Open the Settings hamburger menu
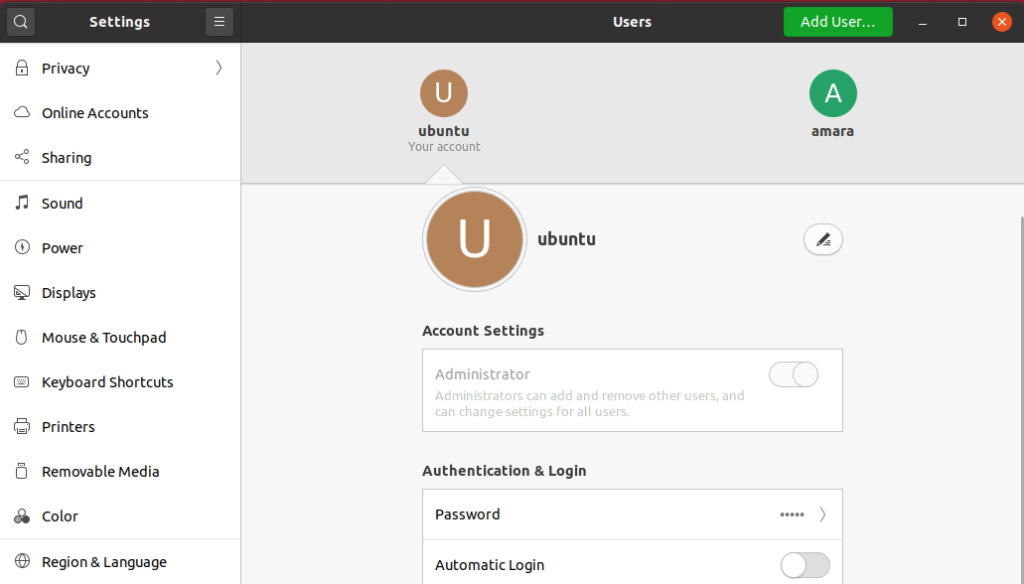The height and width of the screenshot is (584, 1024). coord(219,22)
